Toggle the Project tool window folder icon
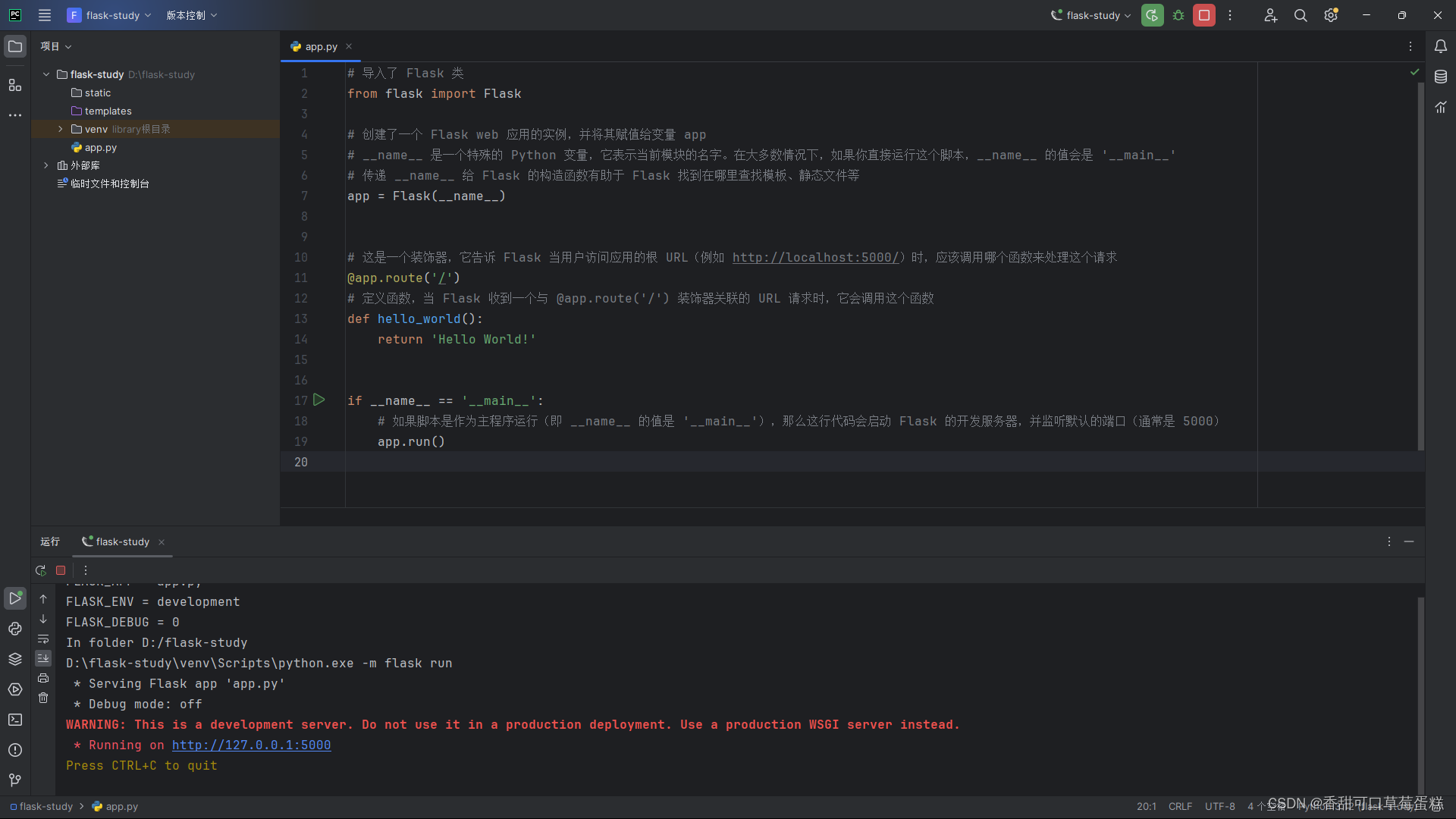The image size is (1456, 819). [15, 46]
